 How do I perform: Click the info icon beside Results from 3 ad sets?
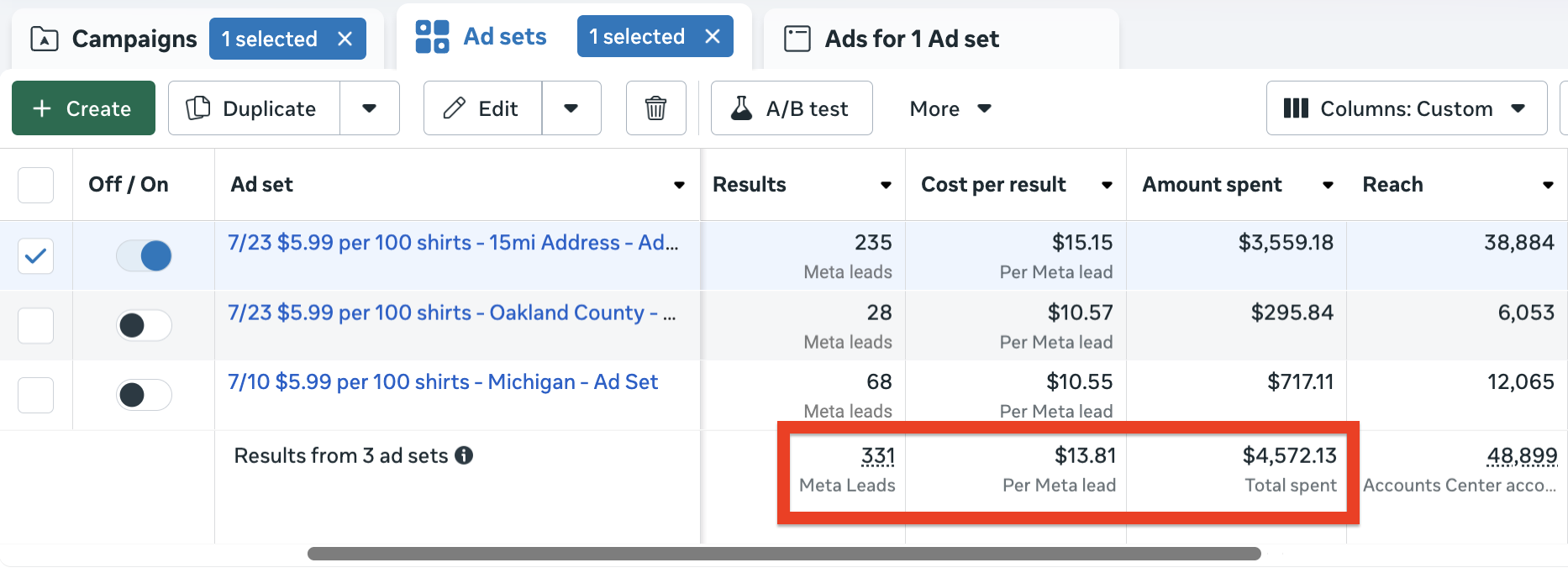coord(464,455)
